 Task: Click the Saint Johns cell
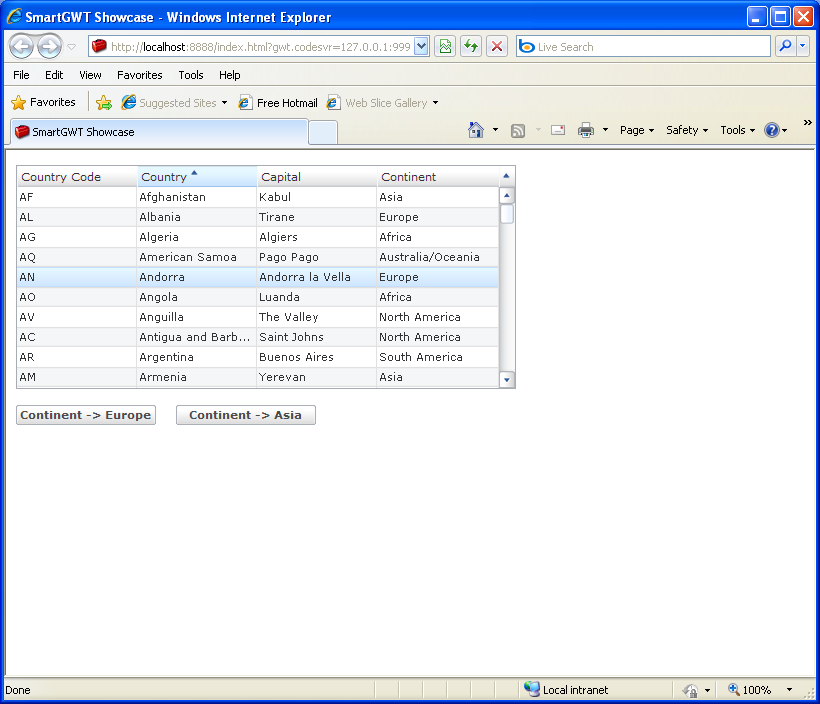tap(316, 337)
